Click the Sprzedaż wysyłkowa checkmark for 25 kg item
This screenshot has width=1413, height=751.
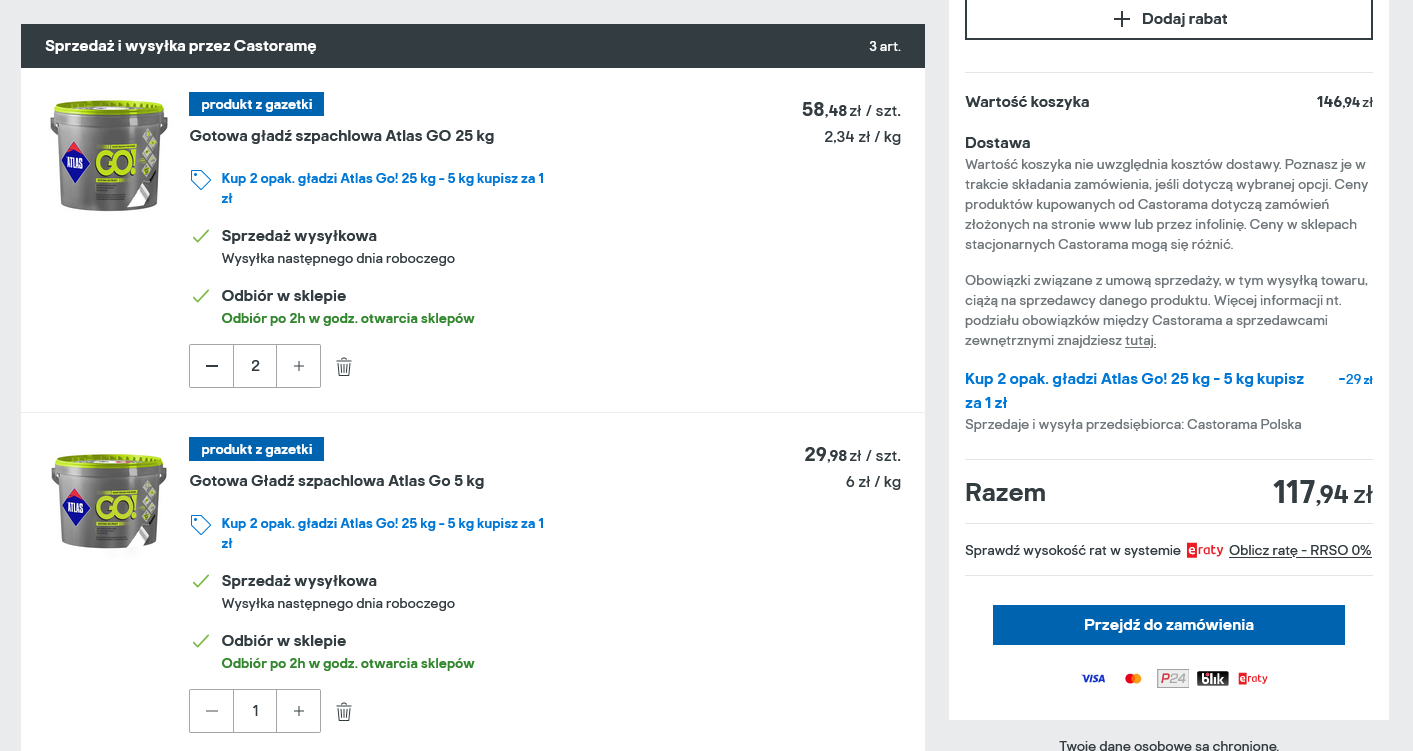pyautogui.click(x=201, y=236)
